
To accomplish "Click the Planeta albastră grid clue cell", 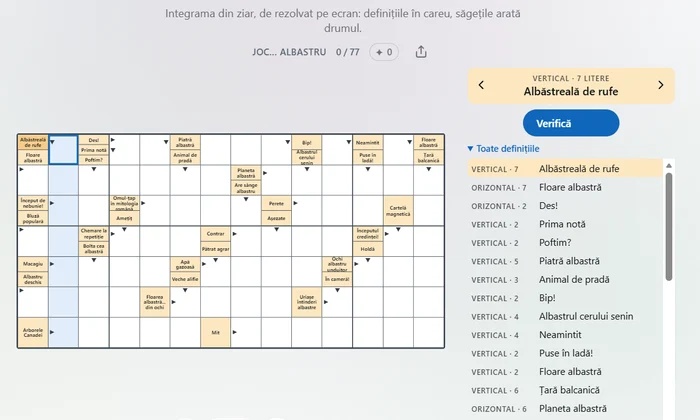I will pos(246,173).
